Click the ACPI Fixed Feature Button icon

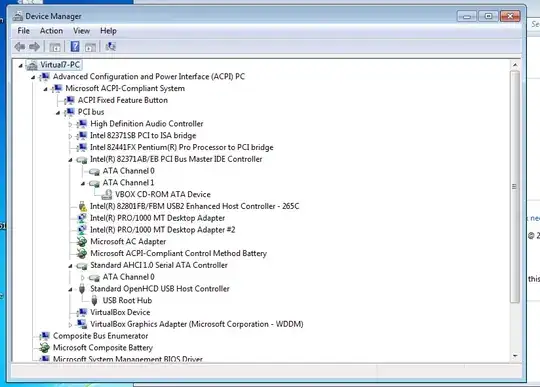pyautogui.click(x=70, y=100)
